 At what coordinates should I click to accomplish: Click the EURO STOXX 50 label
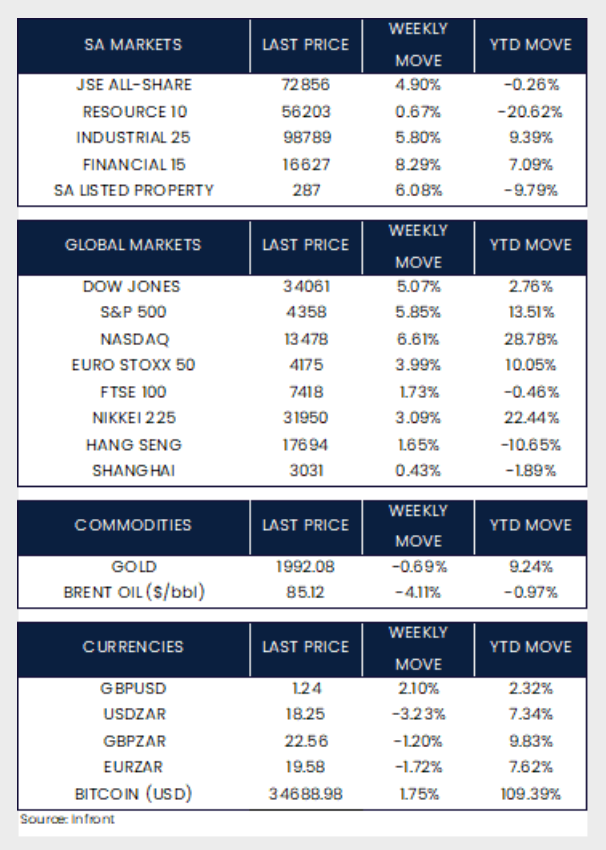tap(133, 364)
